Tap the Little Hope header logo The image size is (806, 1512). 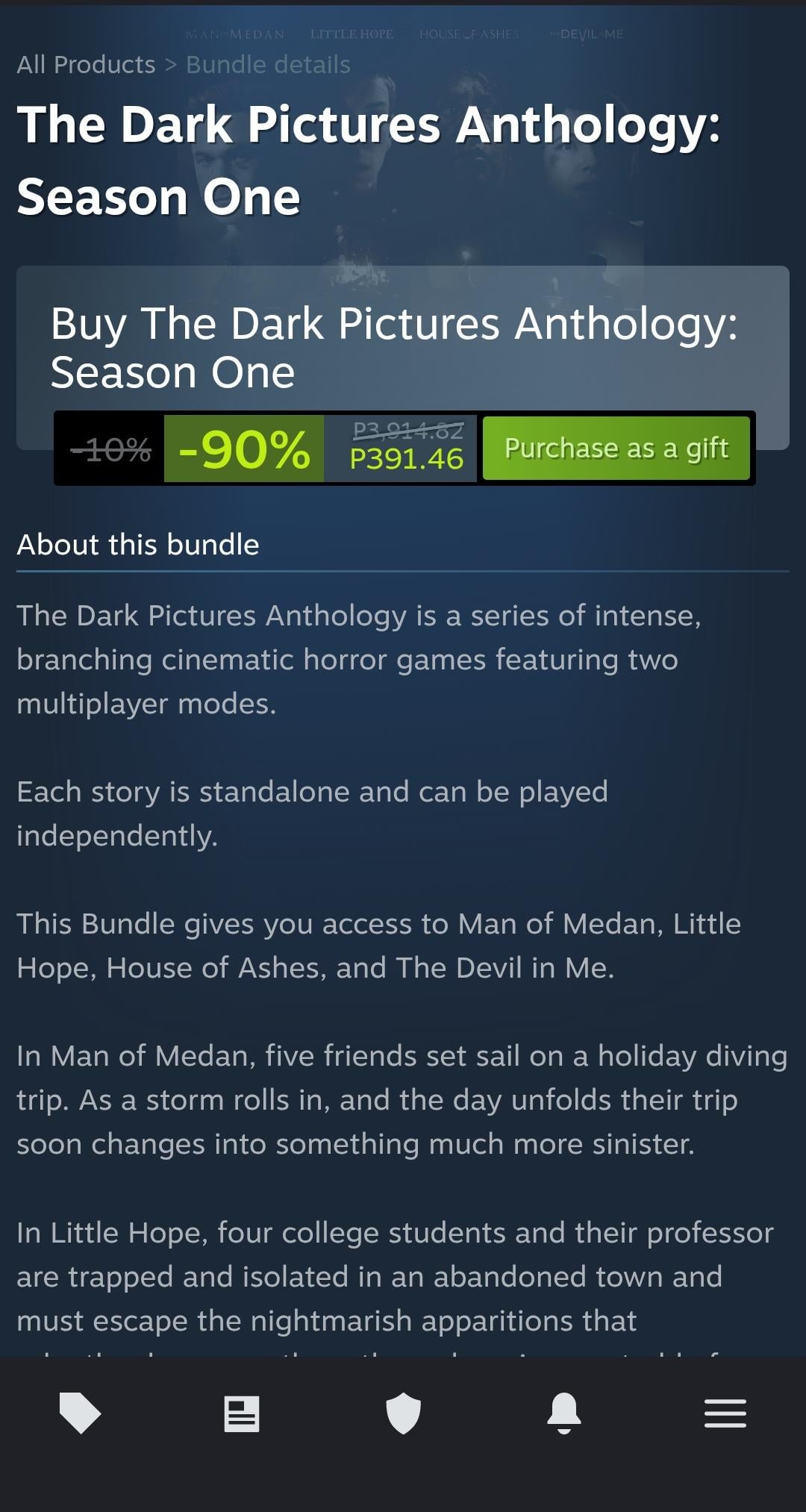[352, 34]
